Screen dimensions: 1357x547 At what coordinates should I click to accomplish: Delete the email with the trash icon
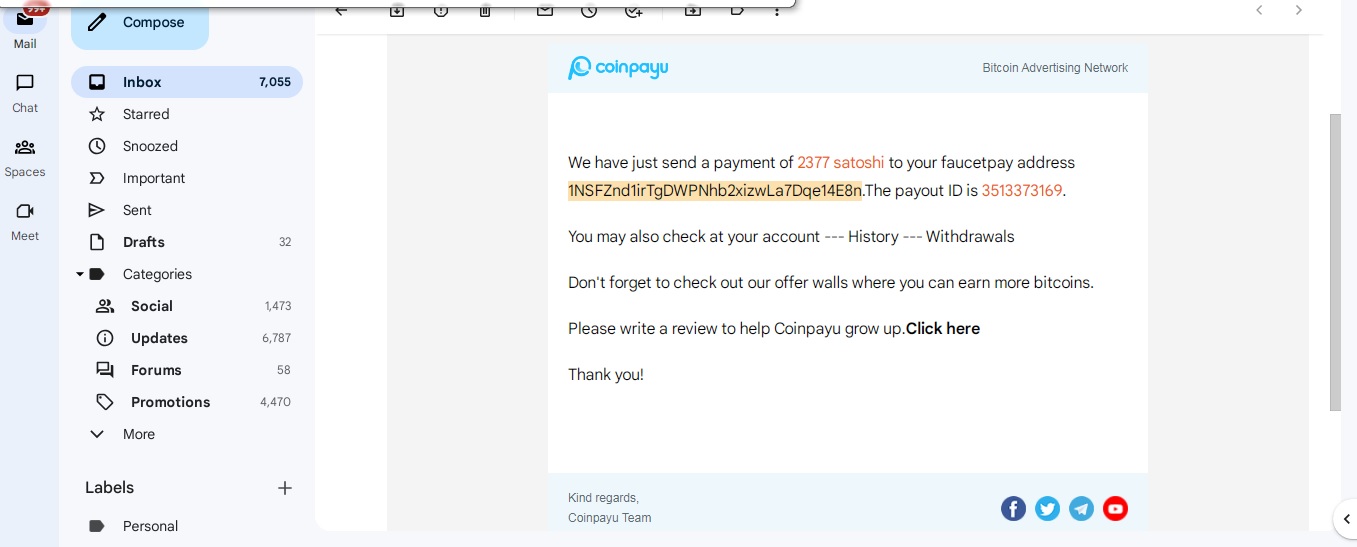tap(485, 10)
